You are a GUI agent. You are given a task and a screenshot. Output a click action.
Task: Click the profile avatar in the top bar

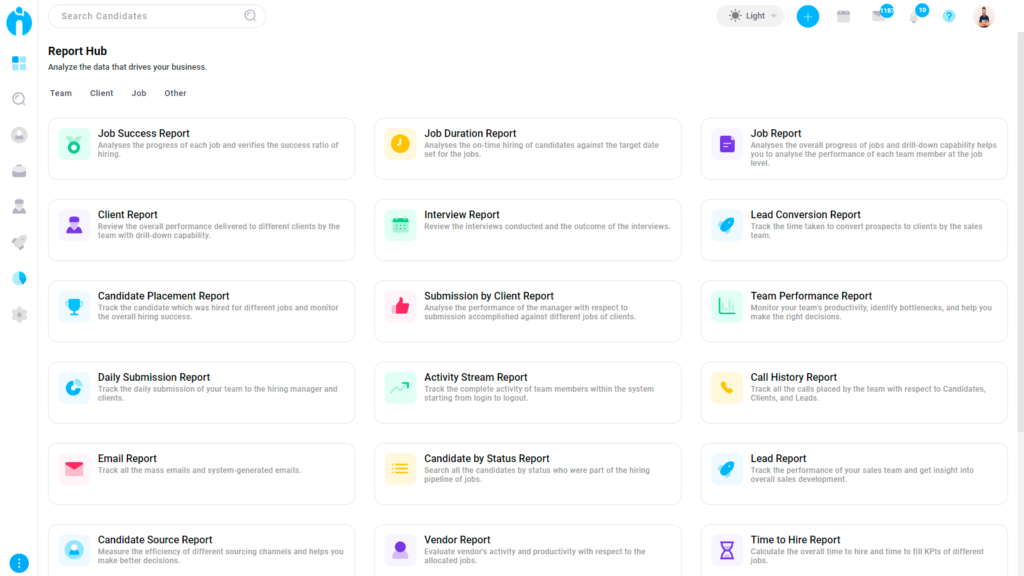point(984,15)
